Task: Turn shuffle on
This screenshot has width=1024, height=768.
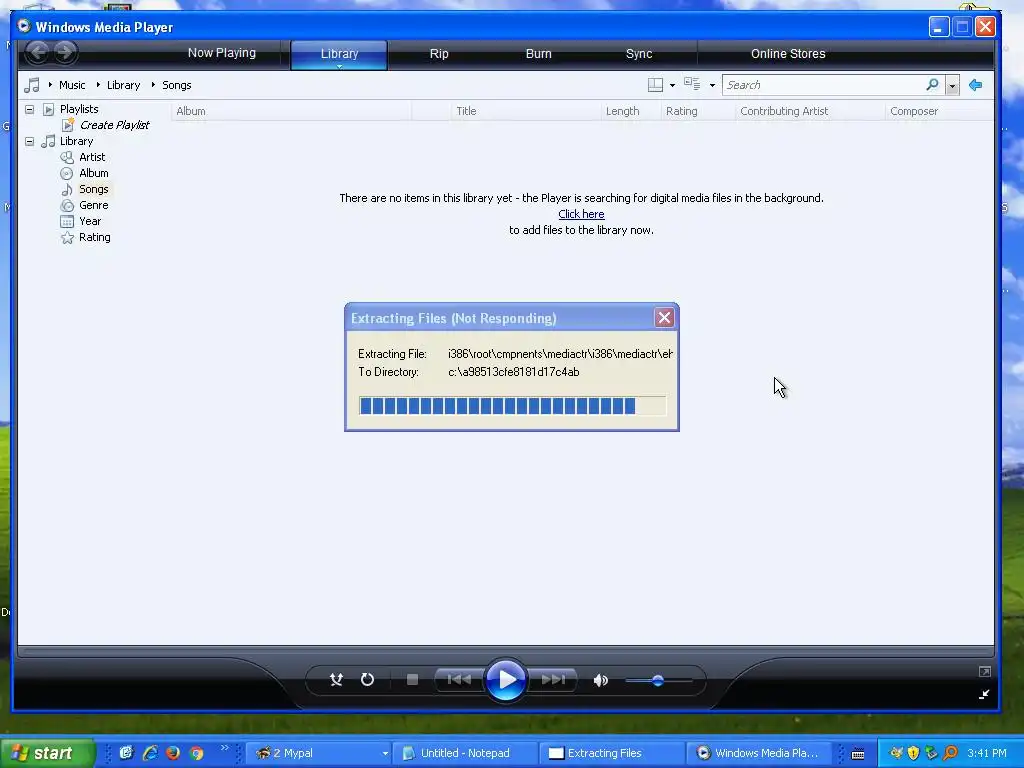Action: click(x=336, y=680)
